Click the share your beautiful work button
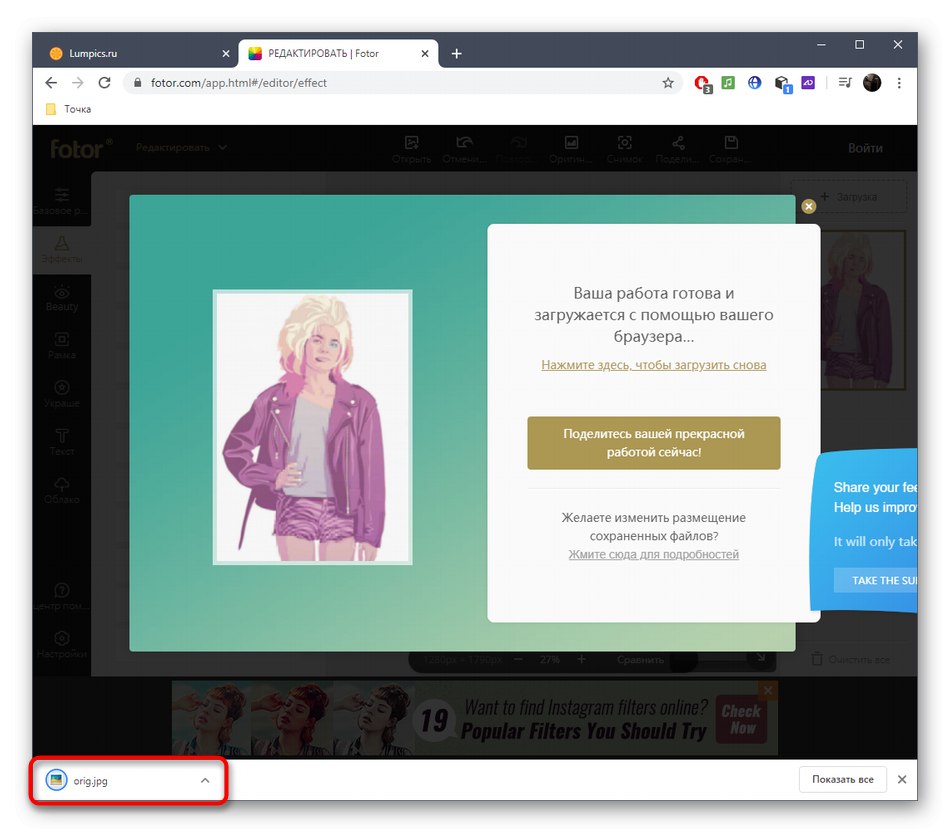Viewport: 950px width, 833px height. [653, 443]
